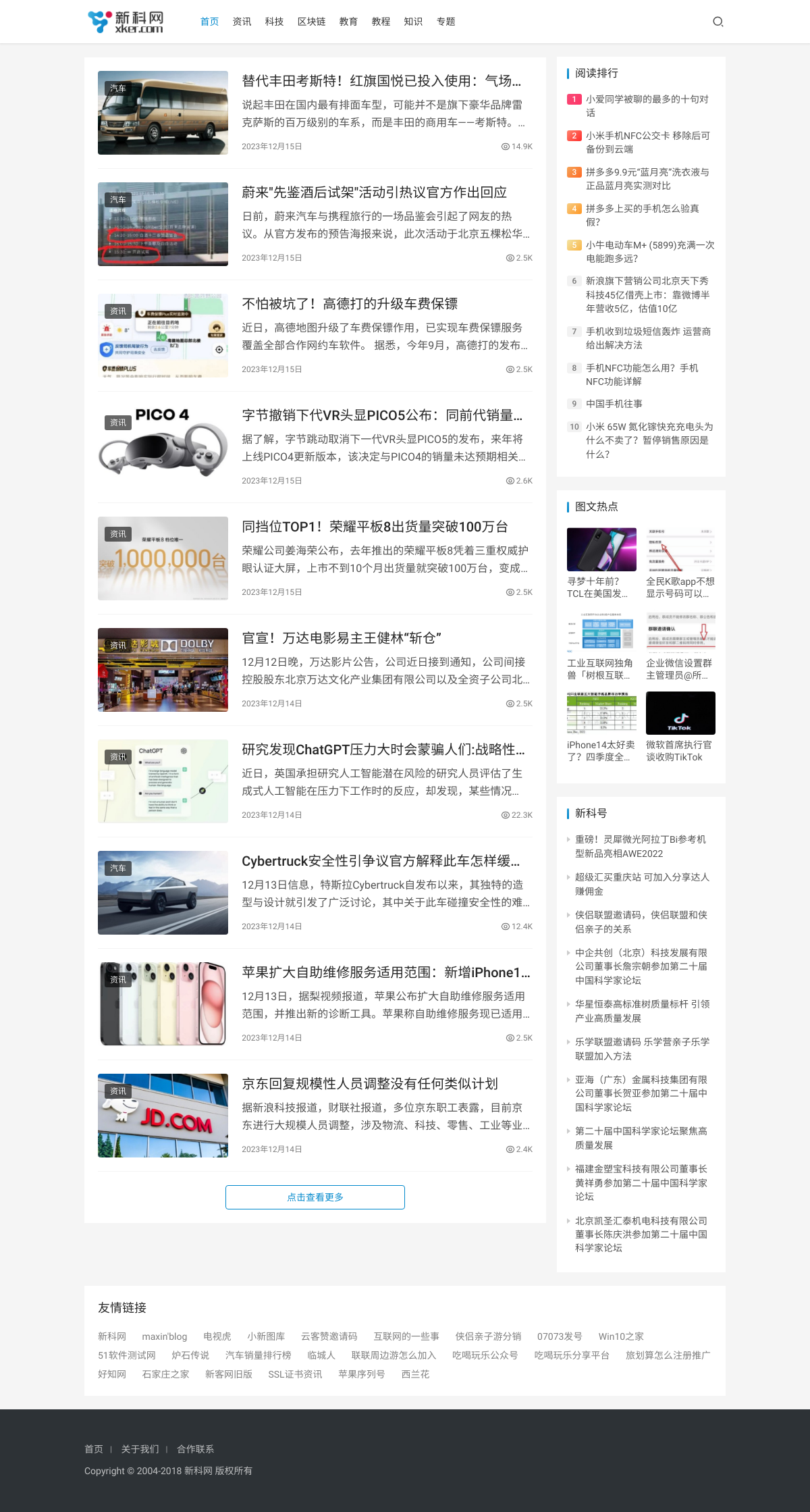
Task: Click the 高德打的 screenshot thumbnail
Action: (163, 336)
